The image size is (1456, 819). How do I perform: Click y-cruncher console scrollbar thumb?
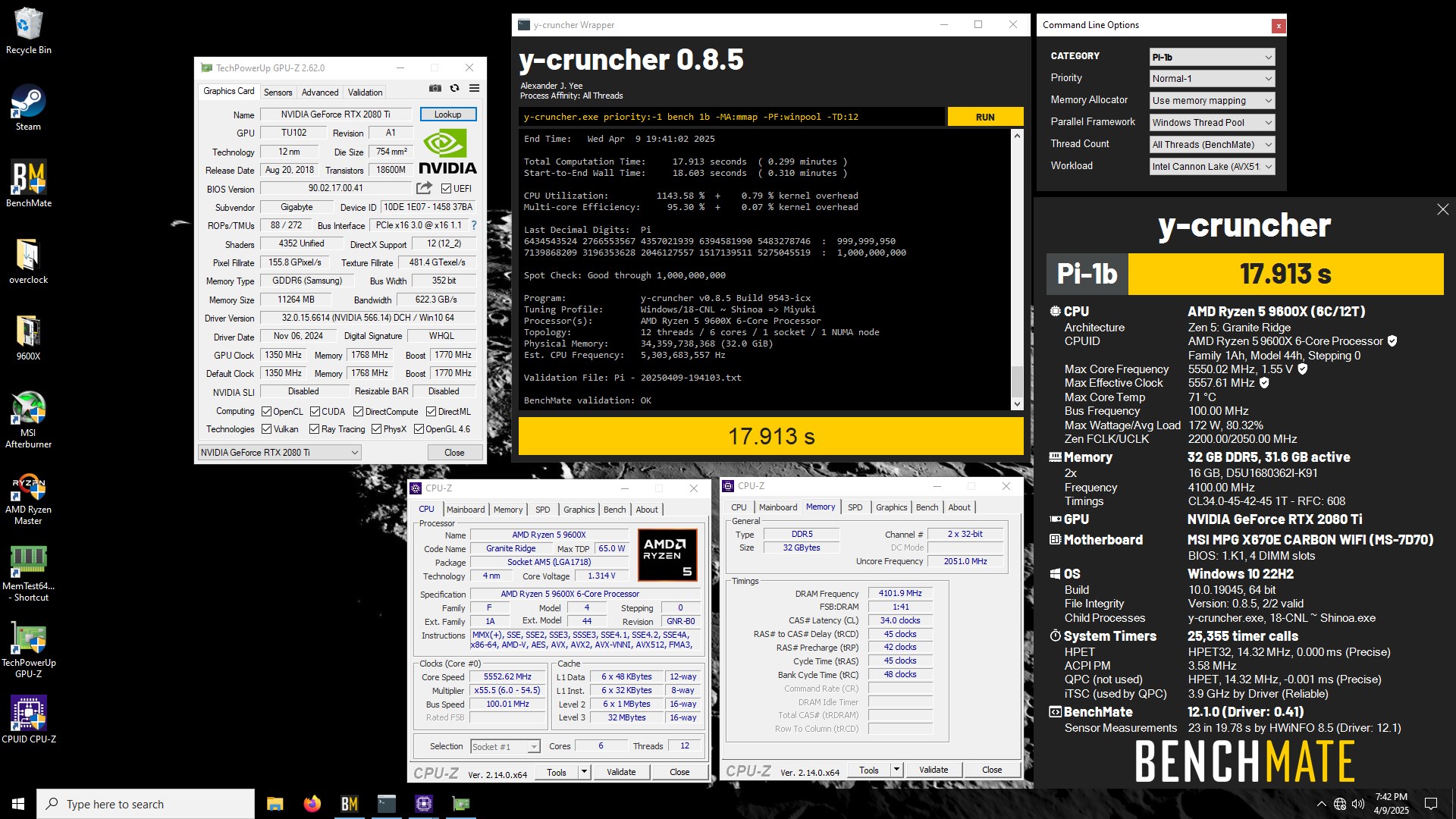[1017, 380]
